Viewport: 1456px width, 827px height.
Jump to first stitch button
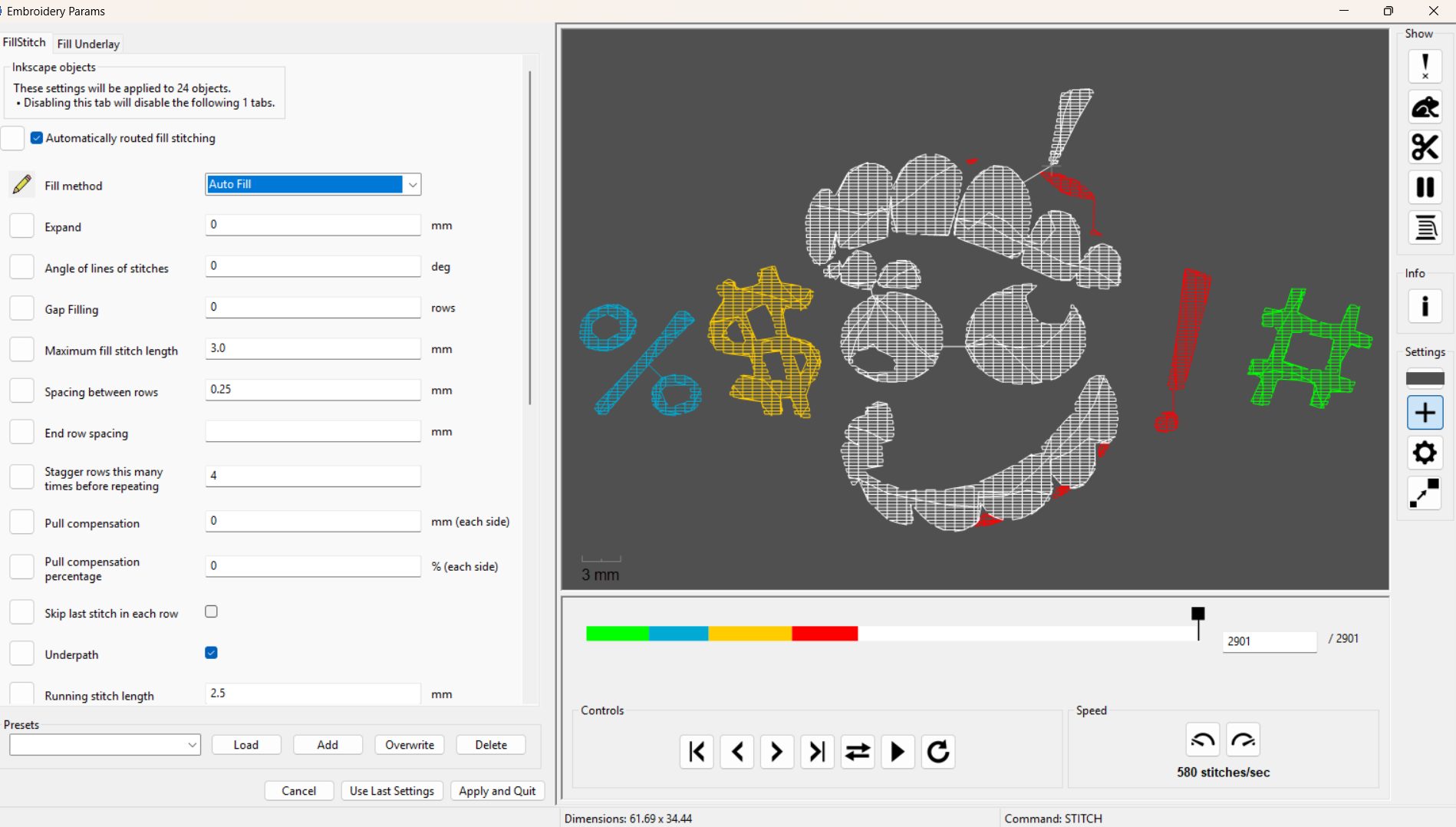[x=697, y=751]
